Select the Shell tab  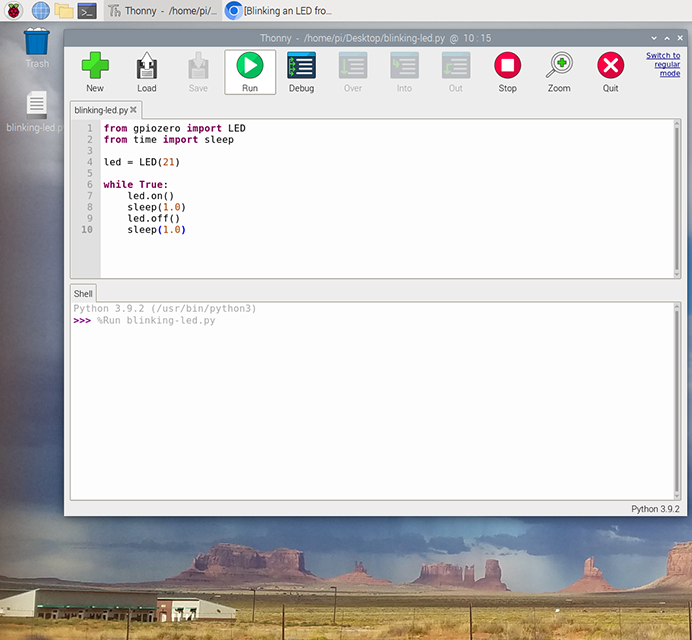(x=83, y=294)
